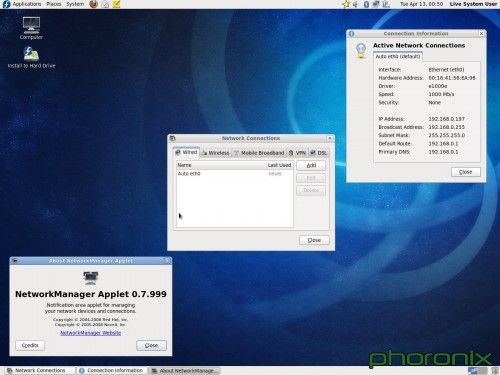
Task: Click the hardware address value 00:16:41:58:EA:98
Action: click(452, 78)
